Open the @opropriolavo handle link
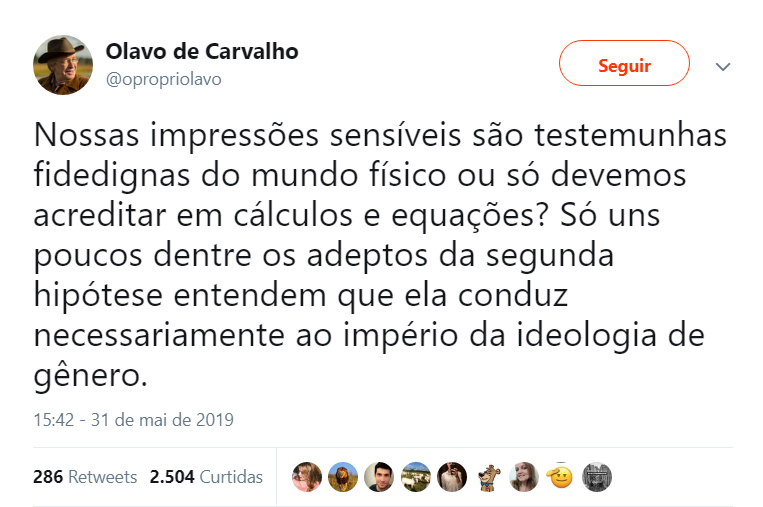This screenshot has width=763, height=507. tap(163, 79)
